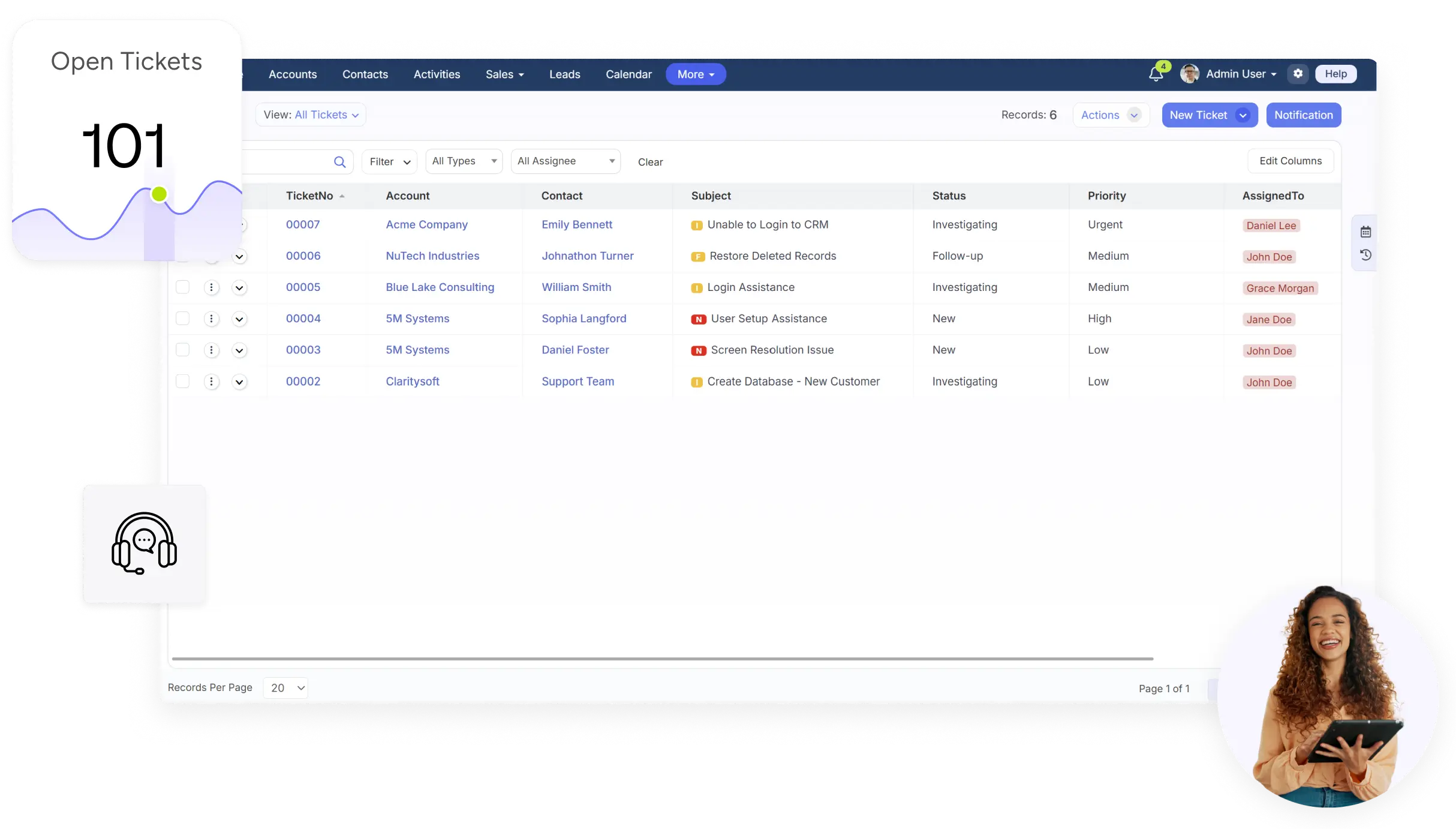Change Records Per Page value 20
This screenshot has width=1456, height=829.
(x=286, y=688)
